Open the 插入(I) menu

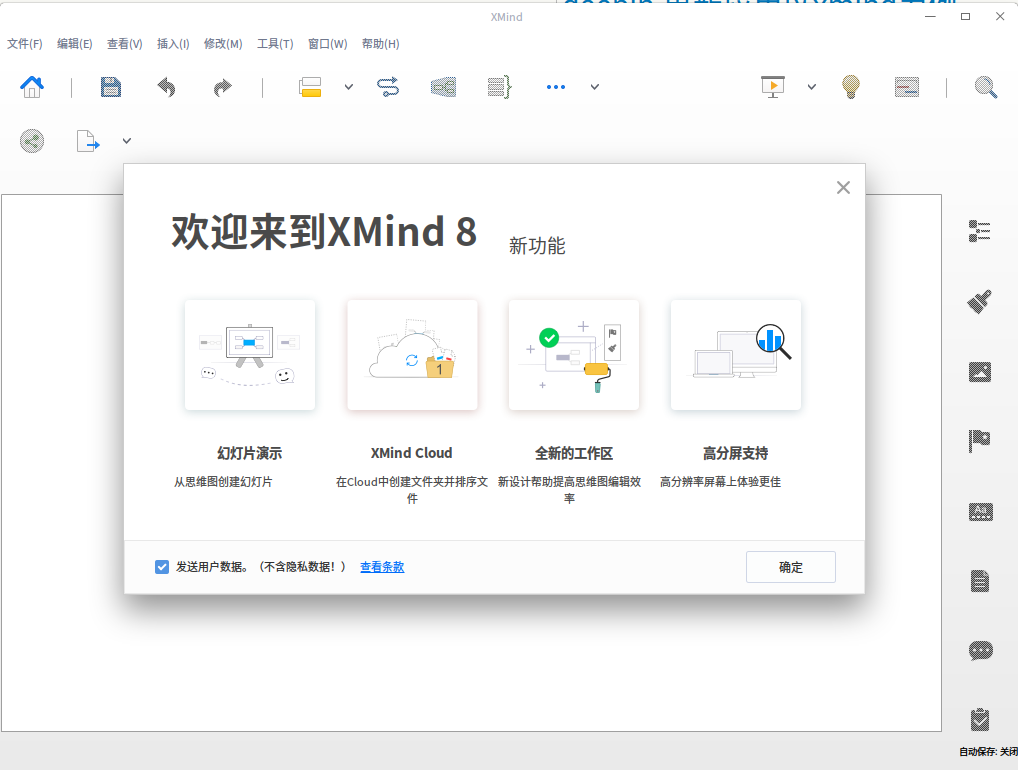173,44
